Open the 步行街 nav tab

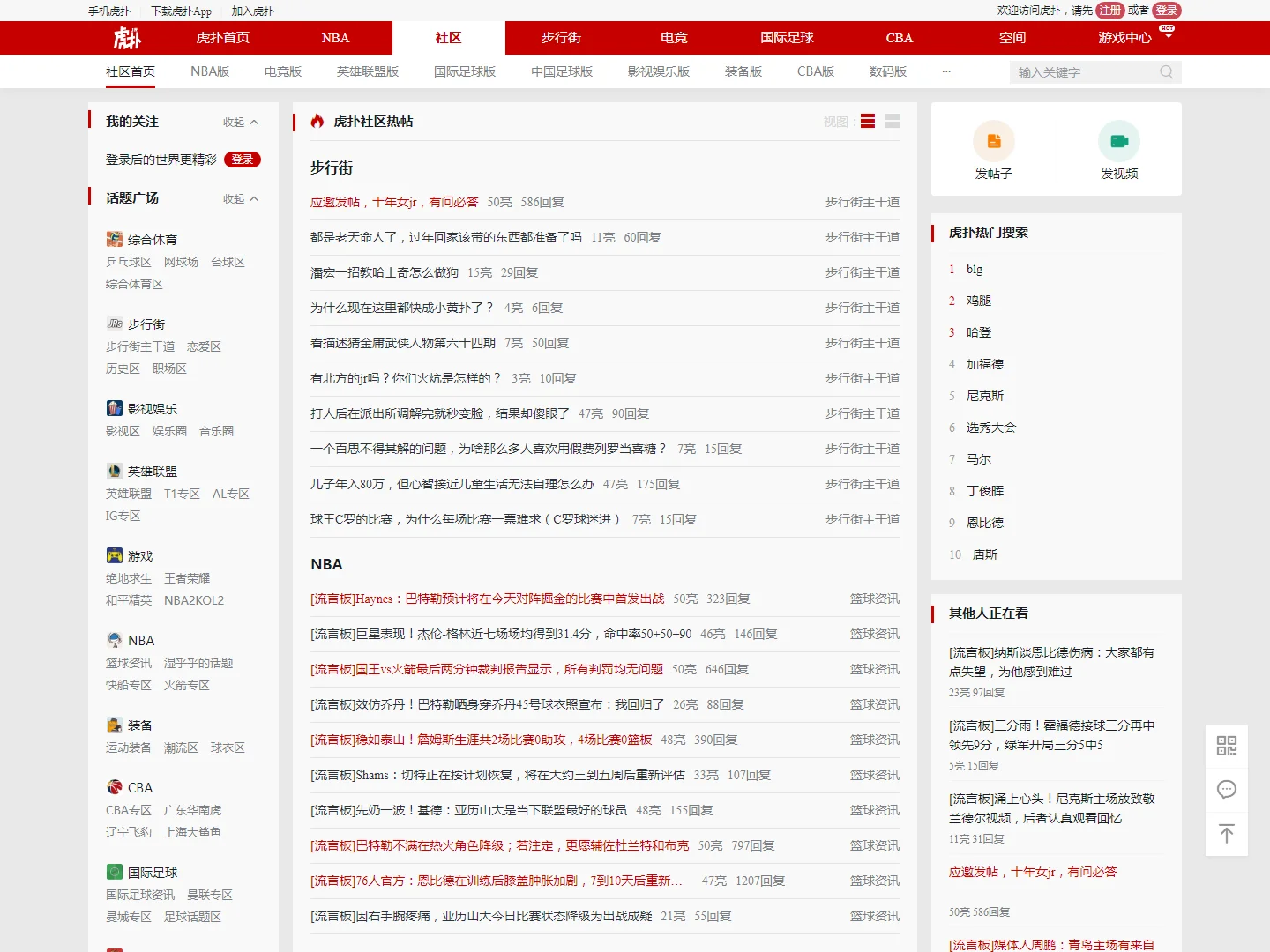561,38
